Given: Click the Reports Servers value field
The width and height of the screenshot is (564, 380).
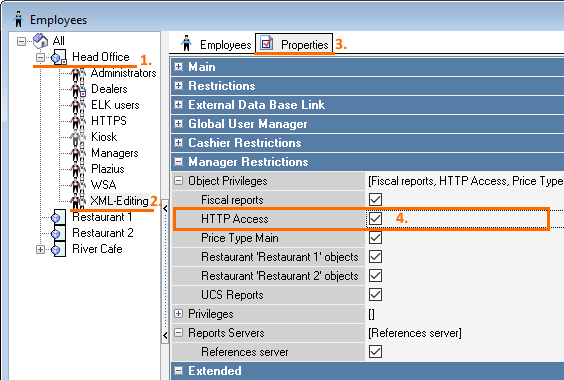Looking at the screenshot, I should 465,333.
